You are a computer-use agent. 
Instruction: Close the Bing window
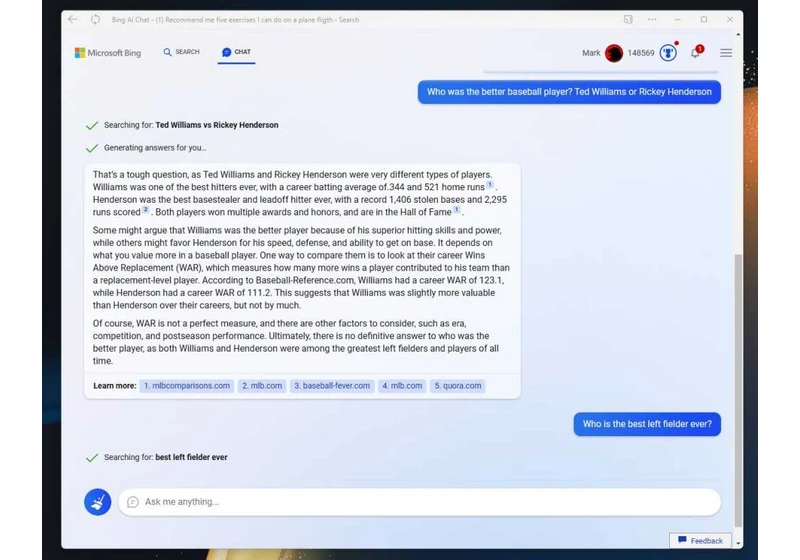[x=730, y=19]
